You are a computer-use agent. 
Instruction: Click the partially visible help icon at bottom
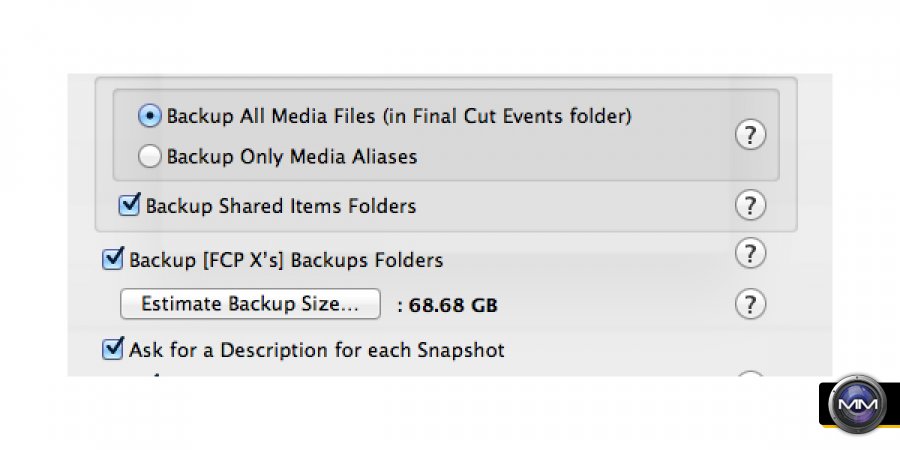coord(750,376)
